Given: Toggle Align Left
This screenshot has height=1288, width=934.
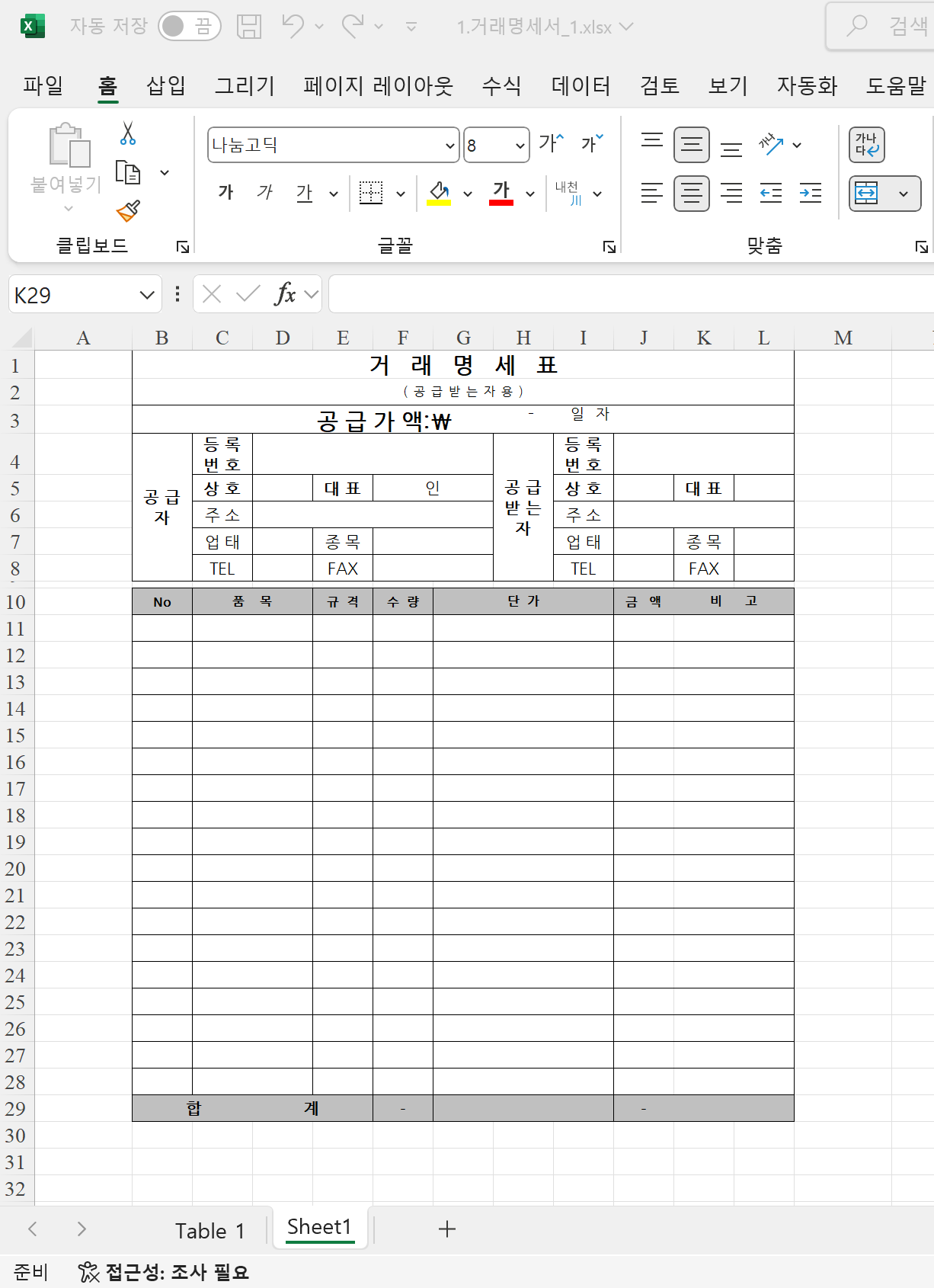Looking at the screenshot, I should pos(652,194).
